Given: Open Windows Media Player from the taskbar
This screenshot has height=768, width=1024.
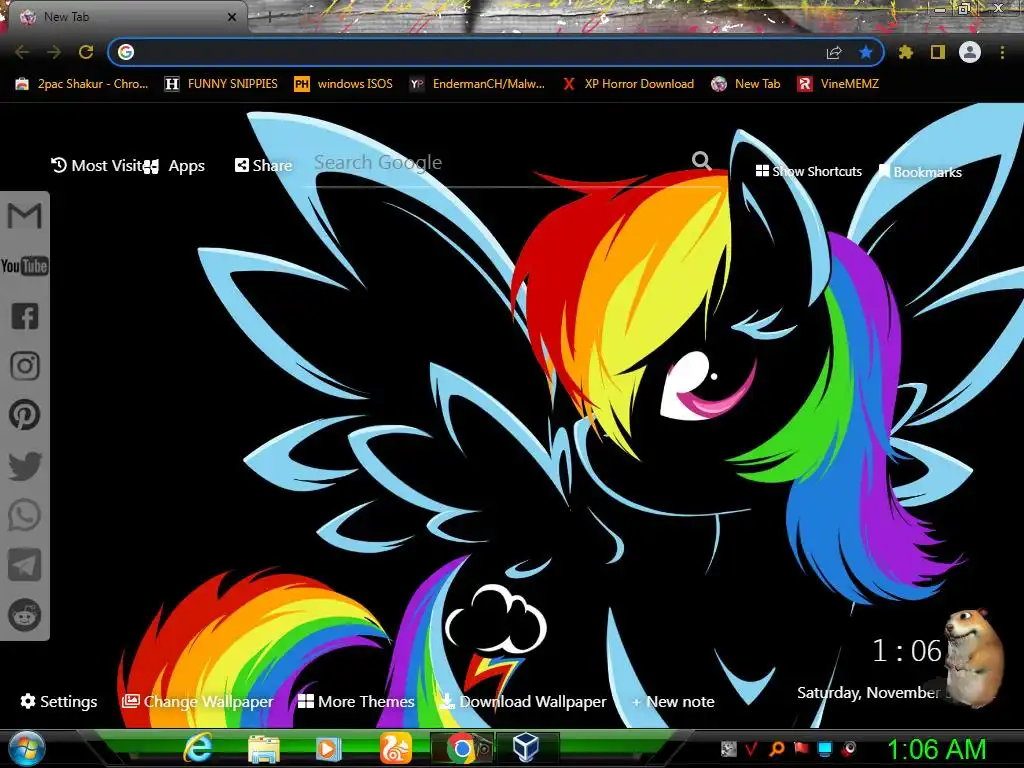Looking at the screenshot, I should [329, 748].
